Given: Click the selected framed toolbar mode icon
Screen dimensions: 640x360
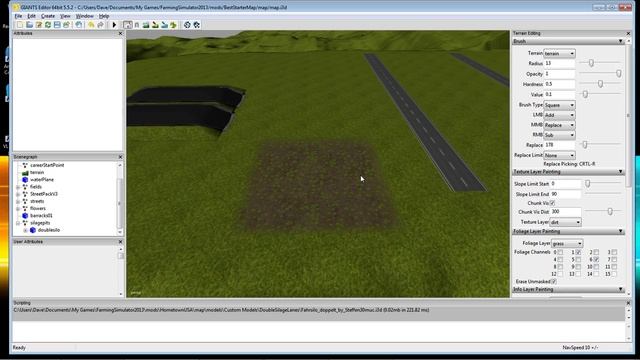Looking at the screenshot, I should click(x=128, y=25).
